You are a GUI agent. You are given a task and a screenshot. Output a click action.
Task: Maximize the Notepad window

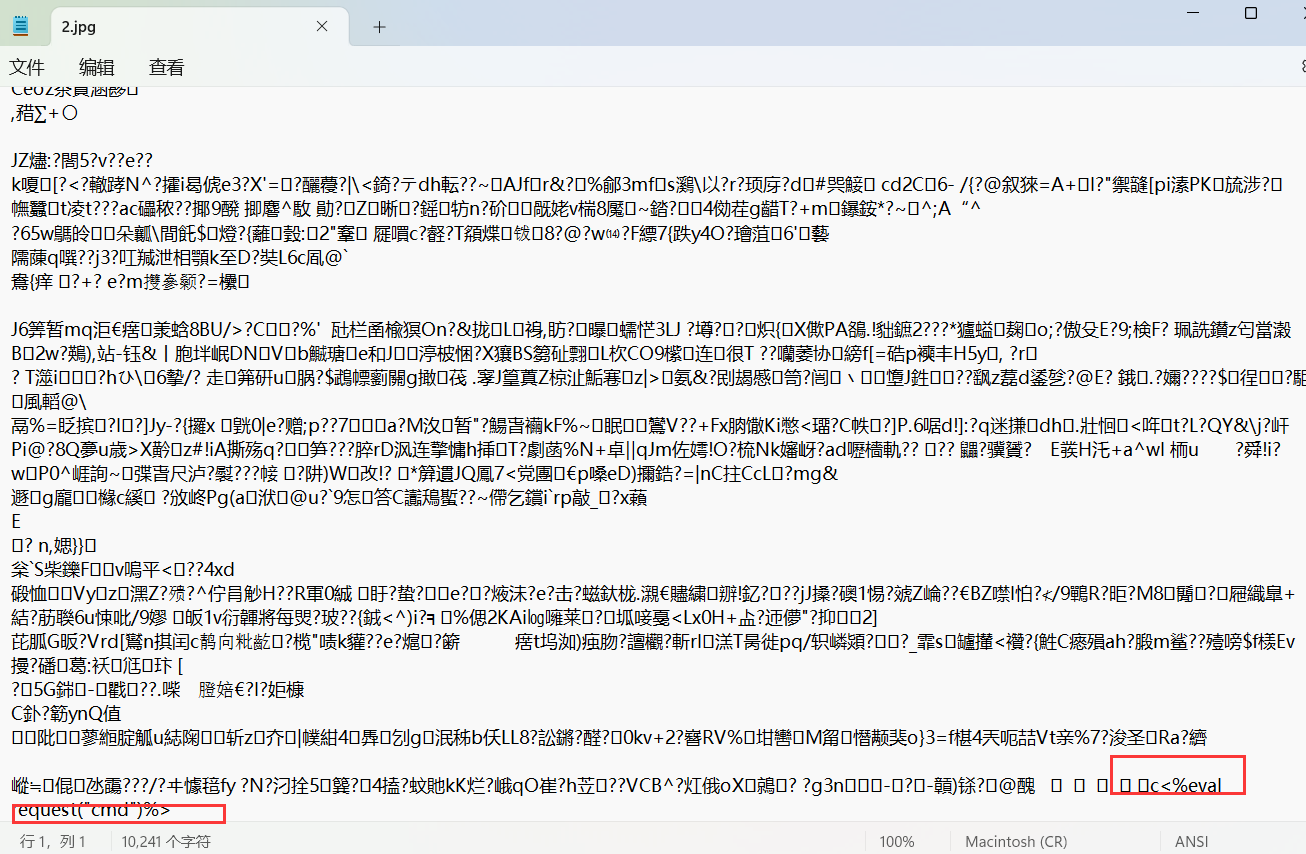click(x=1250, y=13)
